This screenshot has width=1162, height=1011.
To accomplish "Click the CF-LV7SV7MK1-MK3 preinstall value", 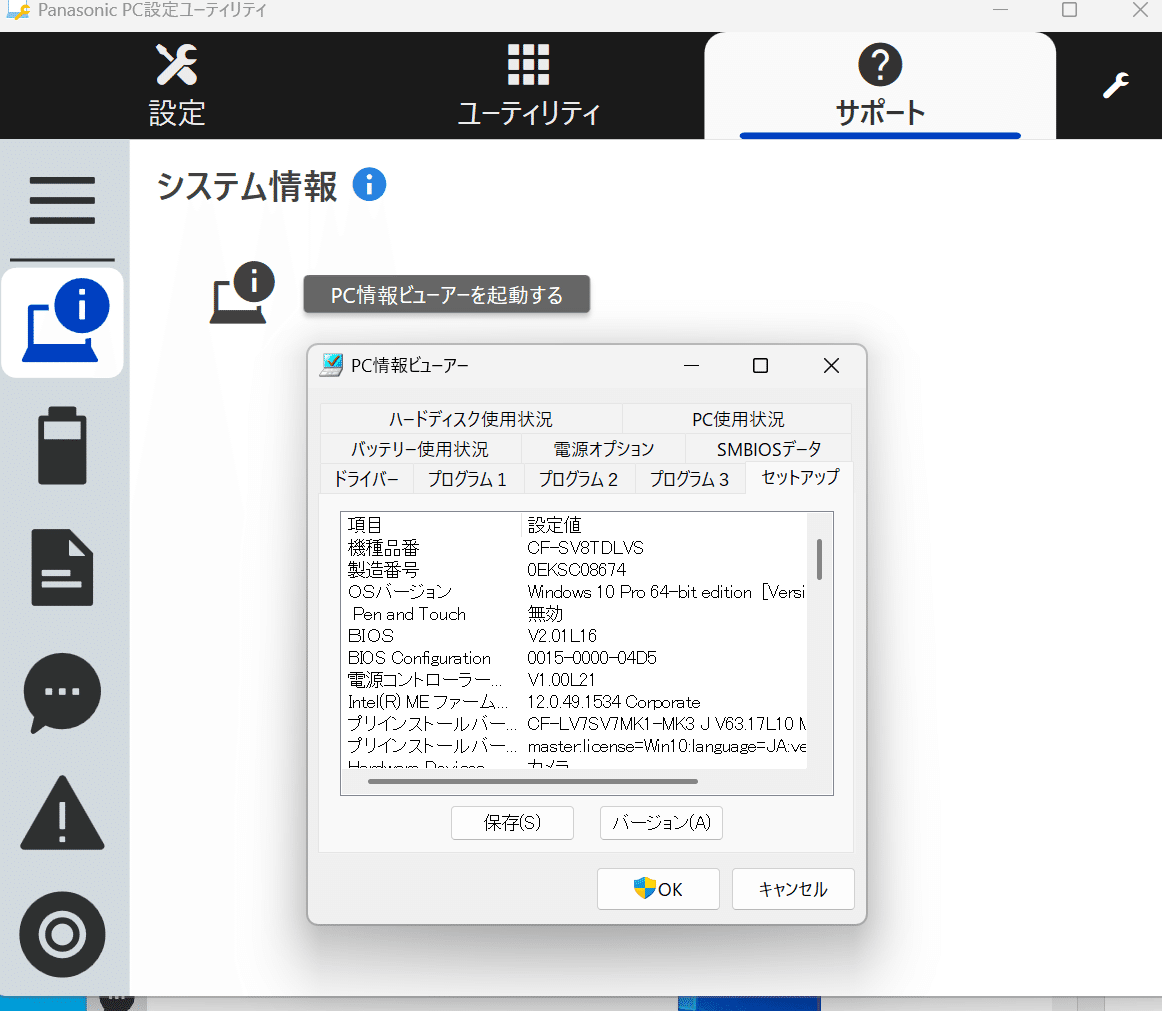I will tap(666, 724).
